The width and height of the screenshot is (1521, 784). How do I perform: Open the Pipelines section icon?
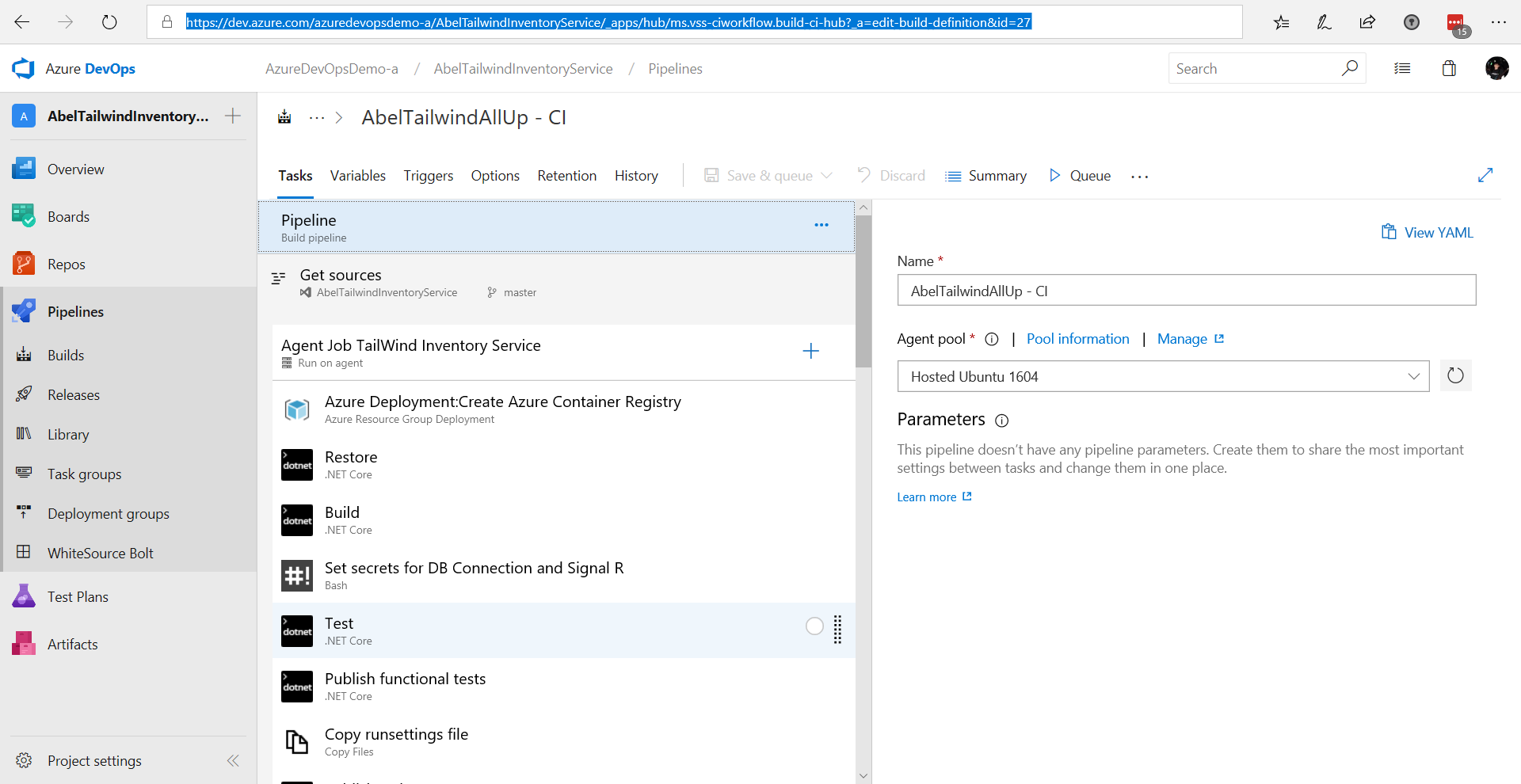24,311
